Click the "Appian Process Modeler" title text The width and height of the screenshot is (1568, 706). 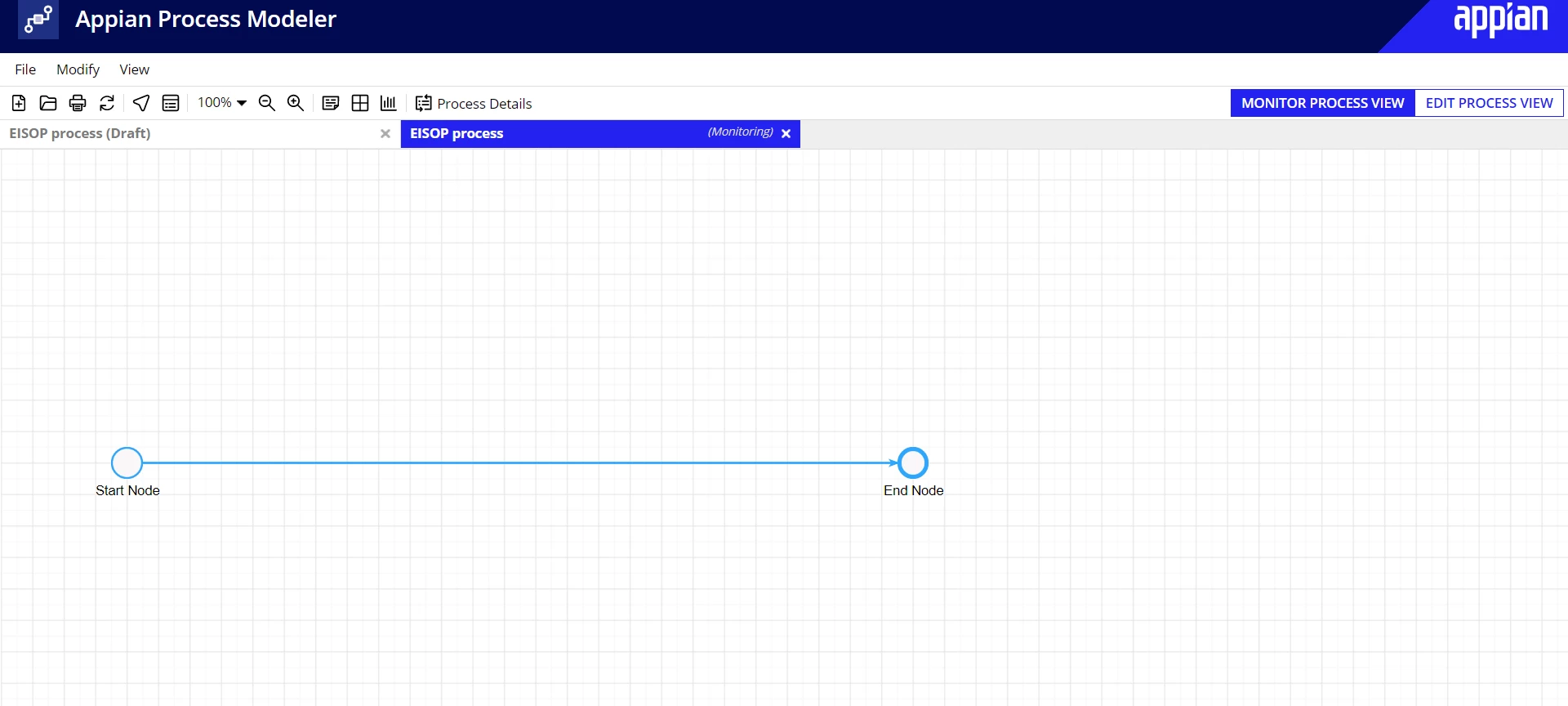[x=206, y=19]
